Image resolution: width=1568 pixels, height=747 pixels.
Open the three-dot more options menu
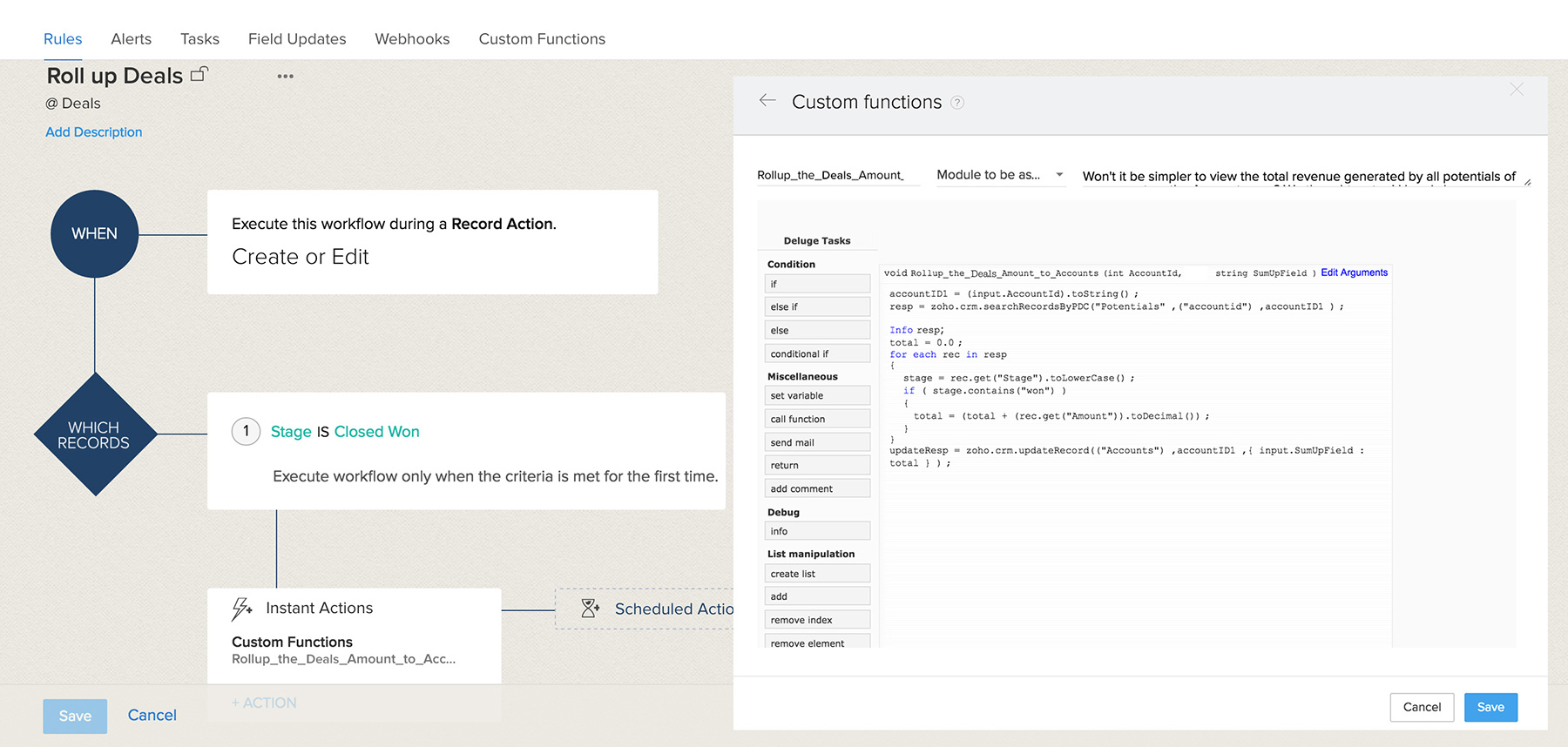[x=285, y=77]
